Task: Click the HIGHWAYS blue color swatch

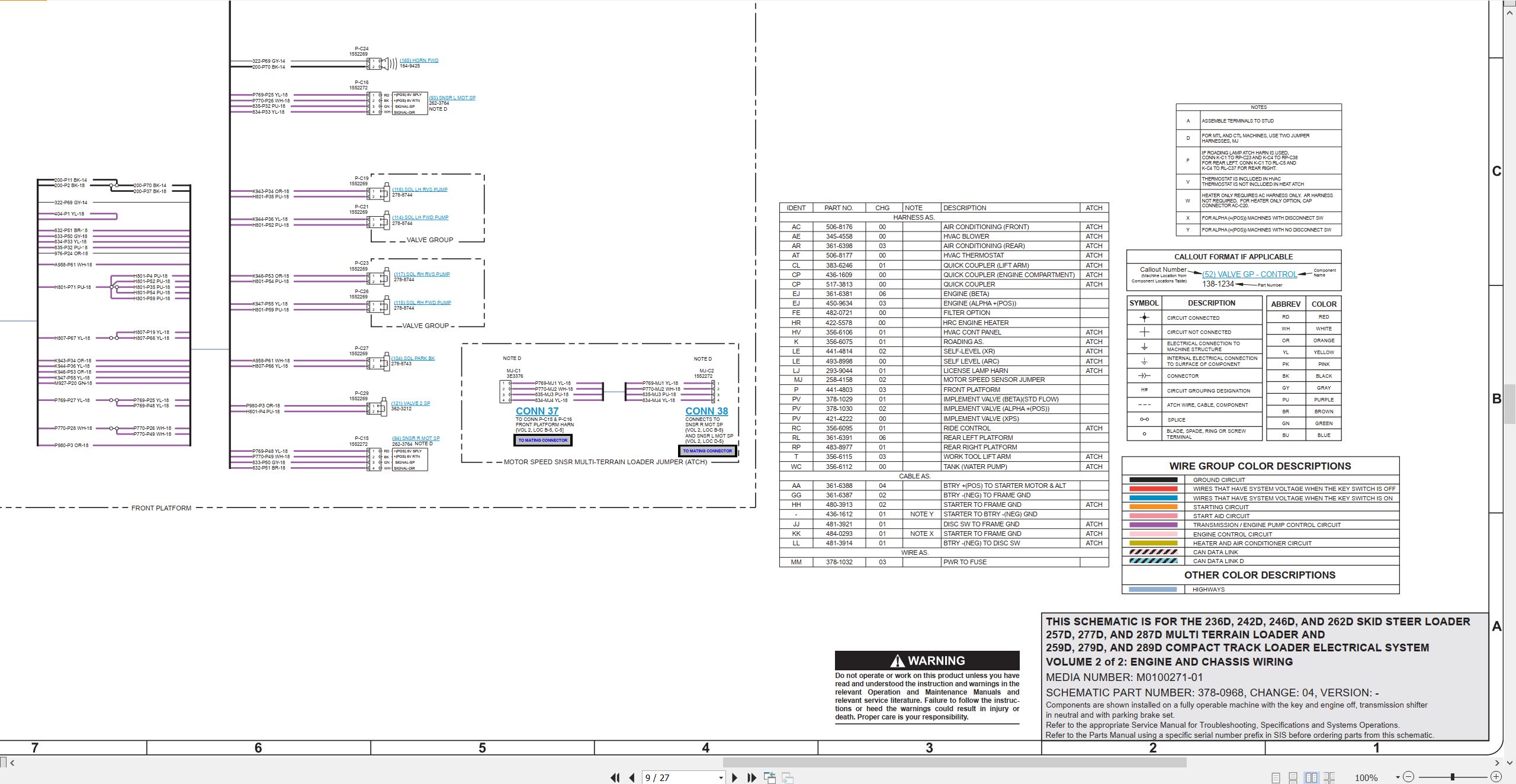Action: pos(1153,589)
